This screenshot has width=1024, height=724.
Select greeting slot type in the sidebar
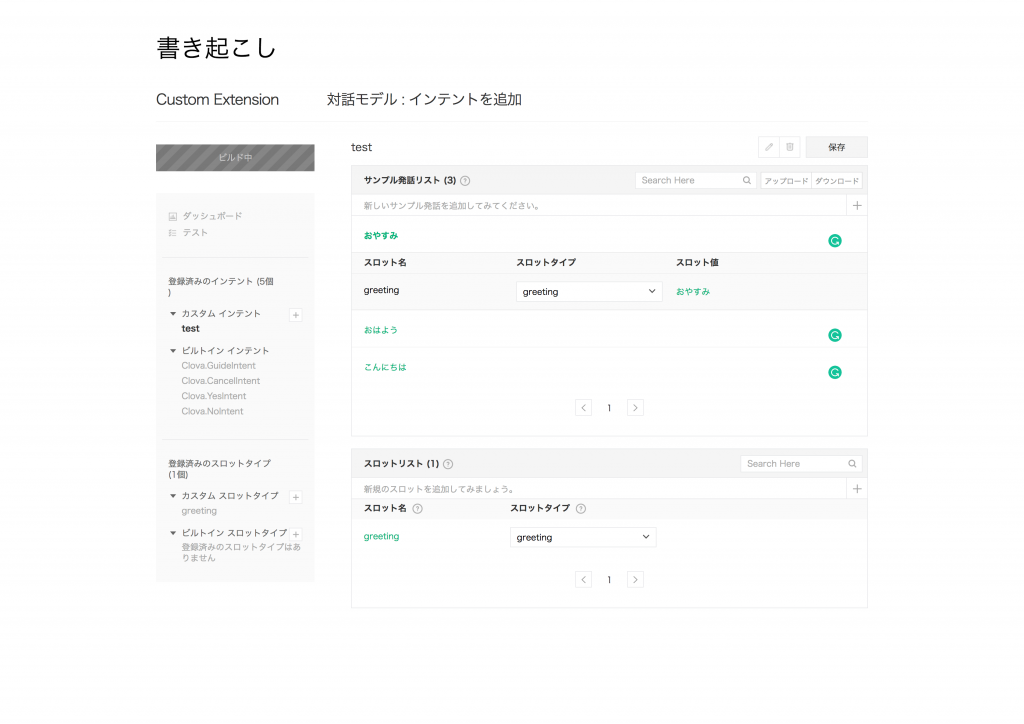pos(199,511)
